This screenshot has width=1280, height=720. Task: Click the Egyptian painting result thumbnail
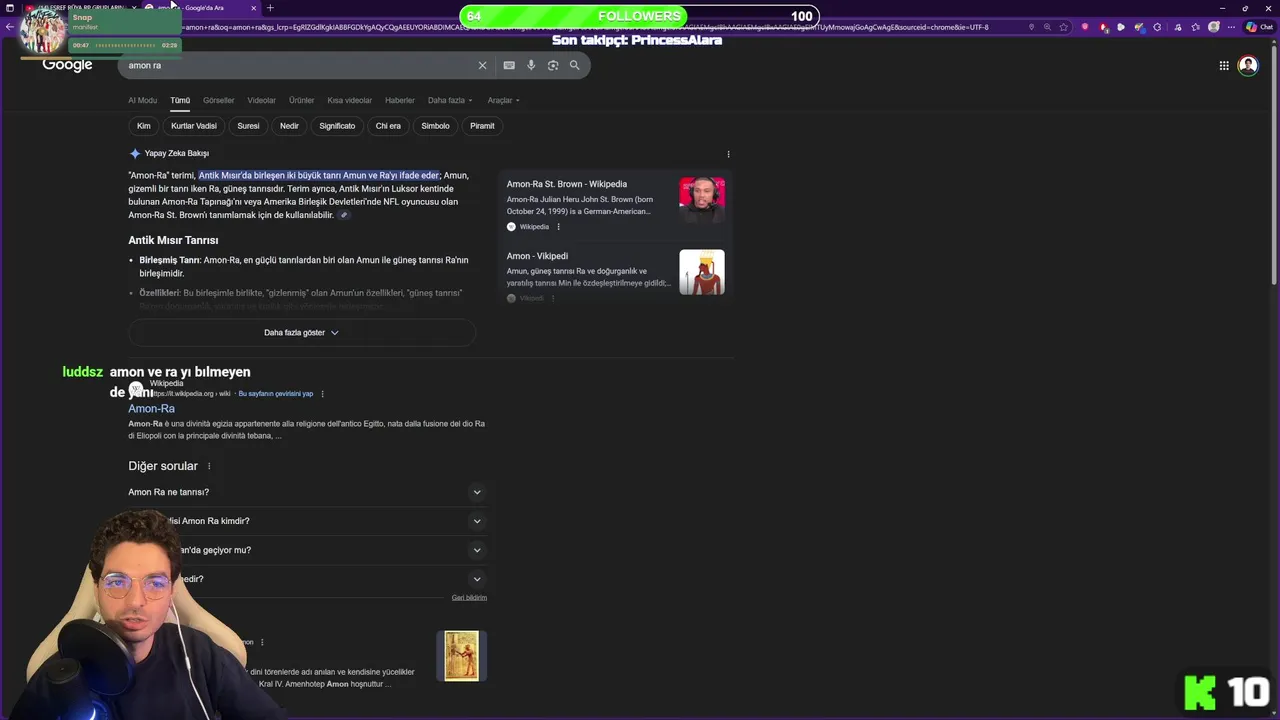tap(462, 656)
